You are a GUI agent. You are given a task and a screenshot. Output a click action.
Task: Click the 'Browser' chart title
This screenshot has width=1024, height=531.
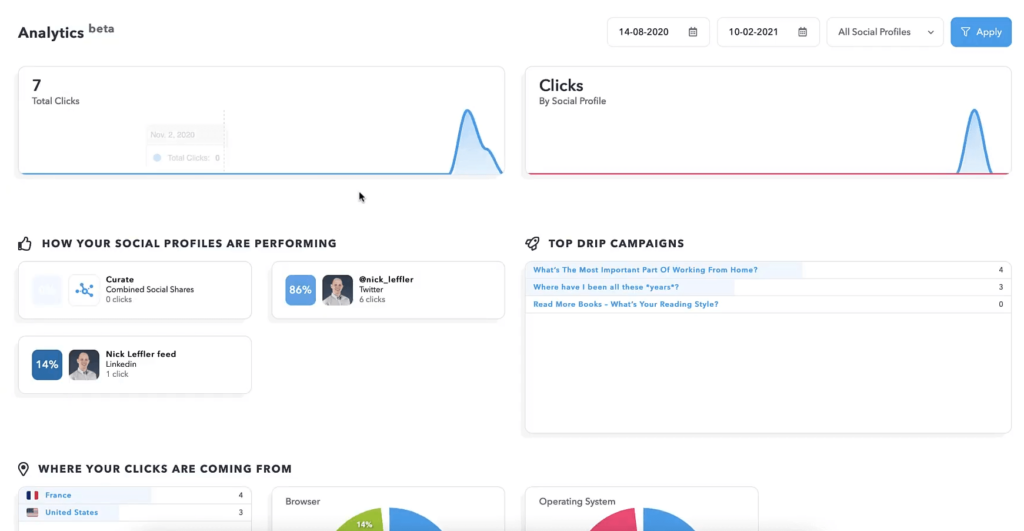(x=302, y=502)
